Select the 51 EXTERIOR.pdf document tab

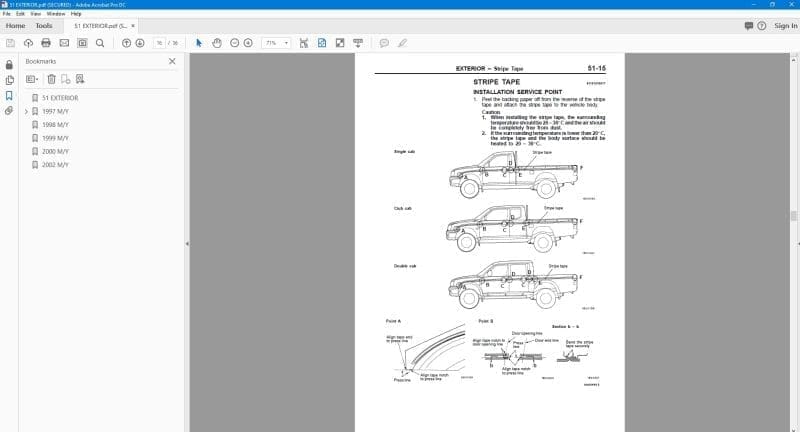(x=100, y=26)
